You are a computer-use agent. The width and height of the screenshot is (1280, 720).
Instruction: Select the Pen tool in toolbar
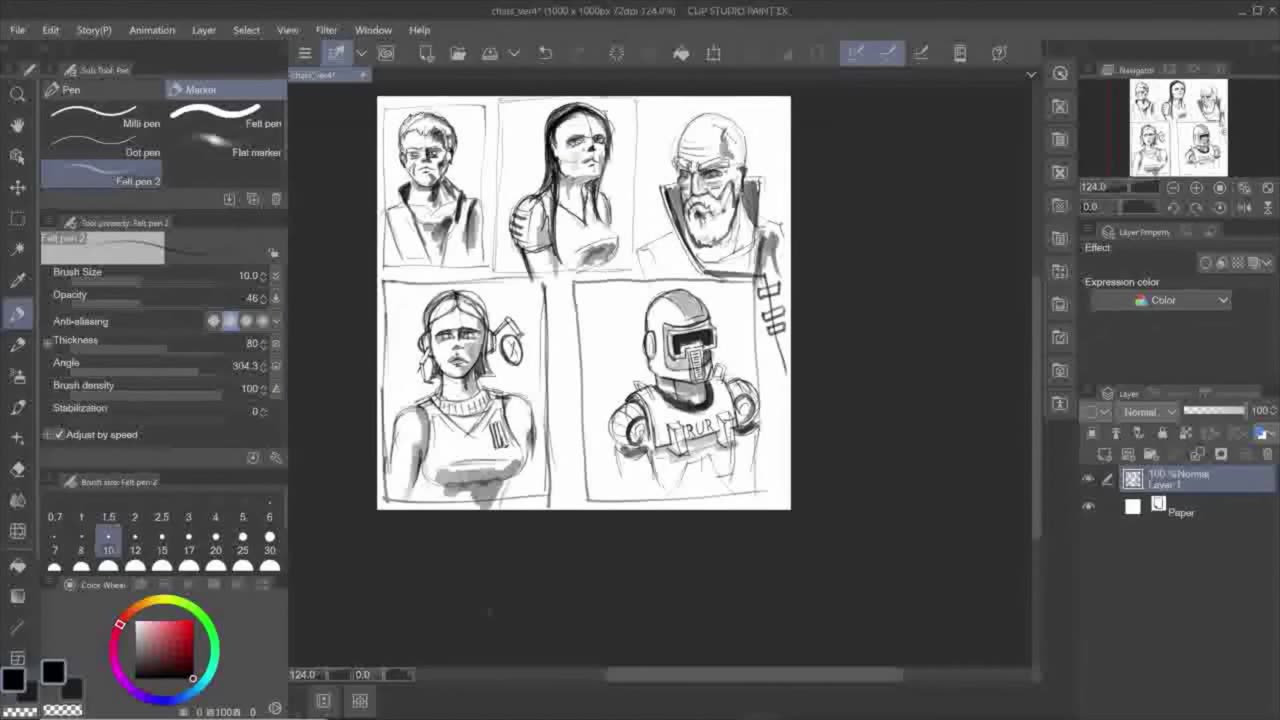click(17, 313)
